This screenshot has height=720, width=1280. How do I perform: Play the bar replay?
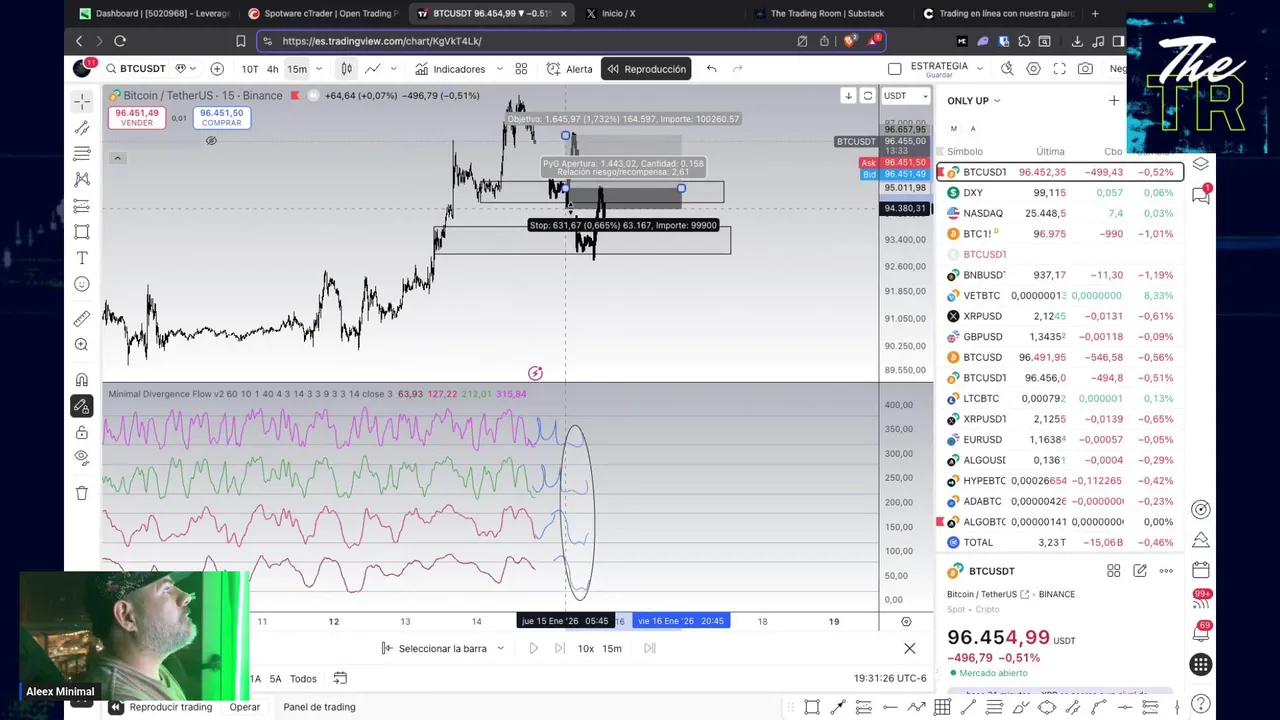[x=533, y=648]
